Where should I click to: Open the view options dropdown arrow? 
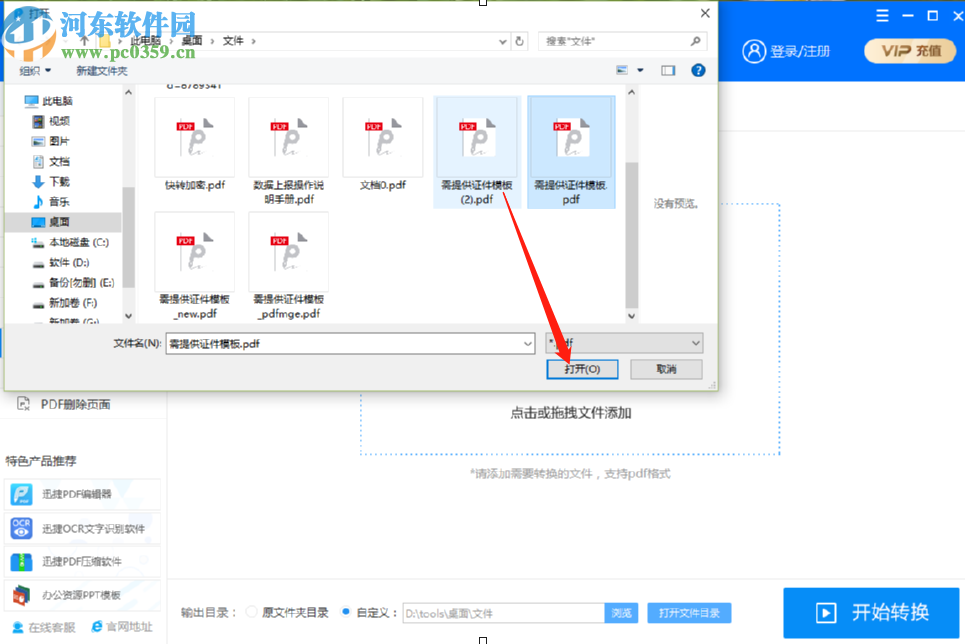[x=640, y=70]
